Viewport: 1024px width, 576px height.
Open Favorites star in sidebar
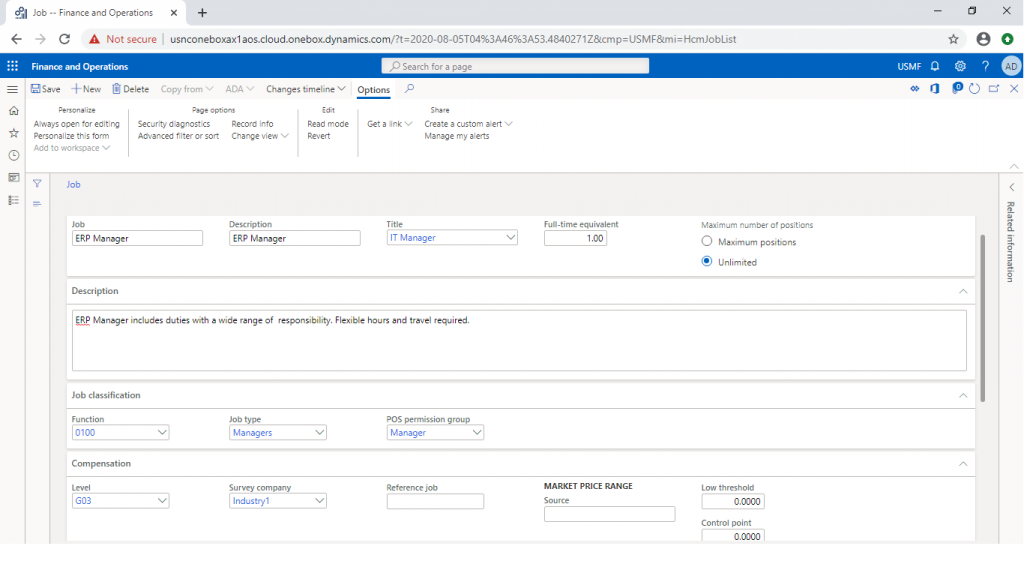pyautogui.click(x=14, y=133)
